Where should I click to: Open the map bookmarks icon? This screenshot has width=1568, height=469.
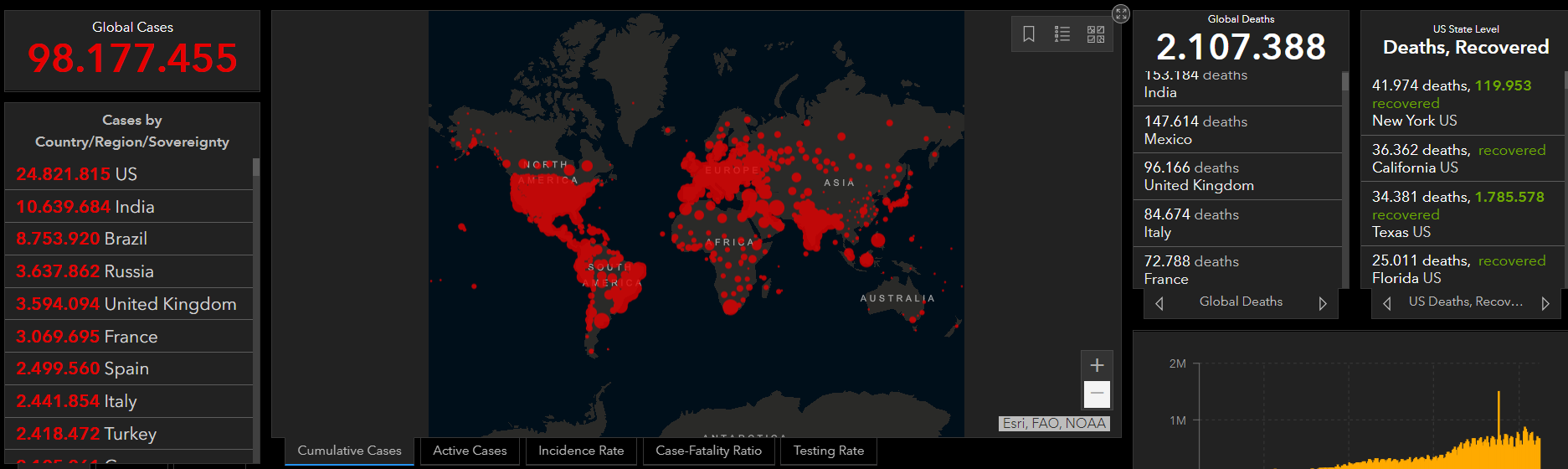[1029, 34]
